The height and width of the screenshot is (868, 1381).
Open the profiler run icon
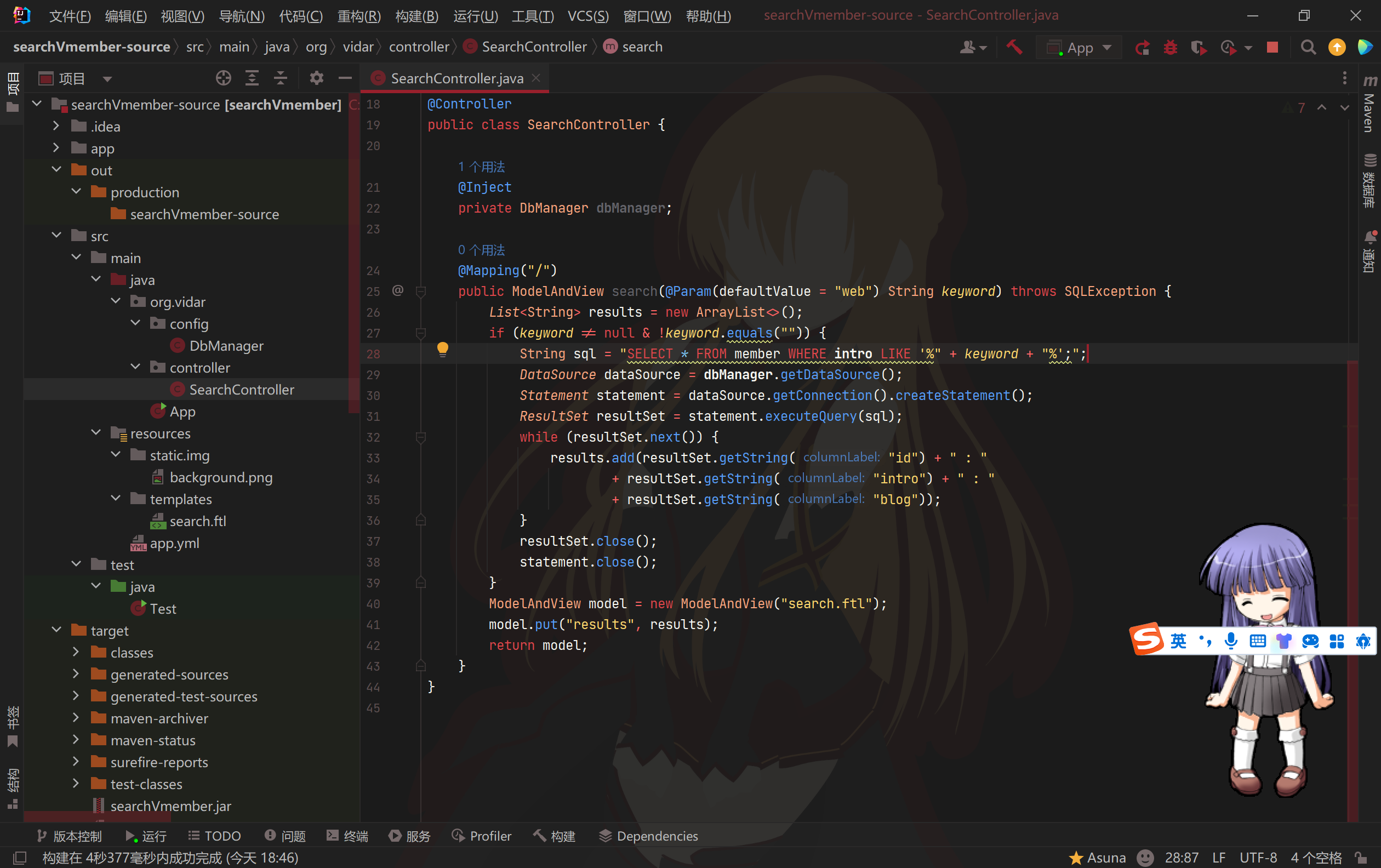(x=1228, y=47)
